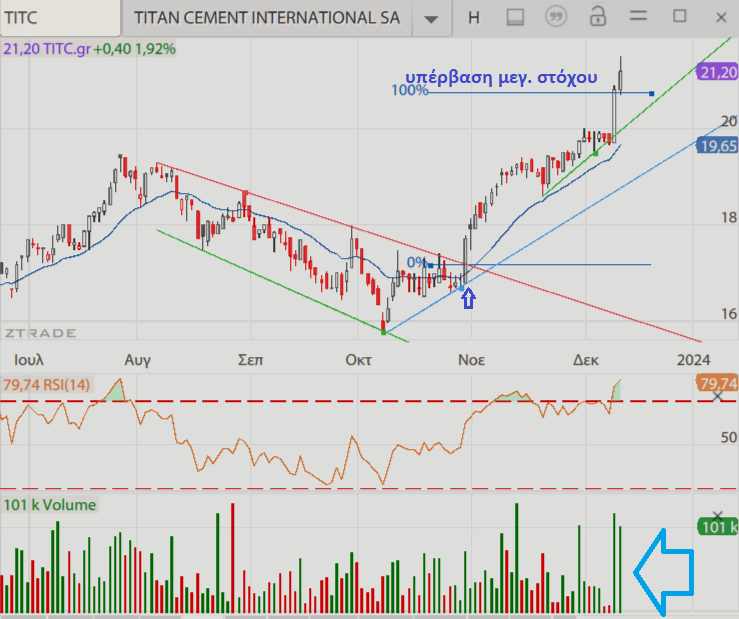Click the 19,65 moving average axis tag
This screenshot has height=619, width=739.
coord(717,146)
